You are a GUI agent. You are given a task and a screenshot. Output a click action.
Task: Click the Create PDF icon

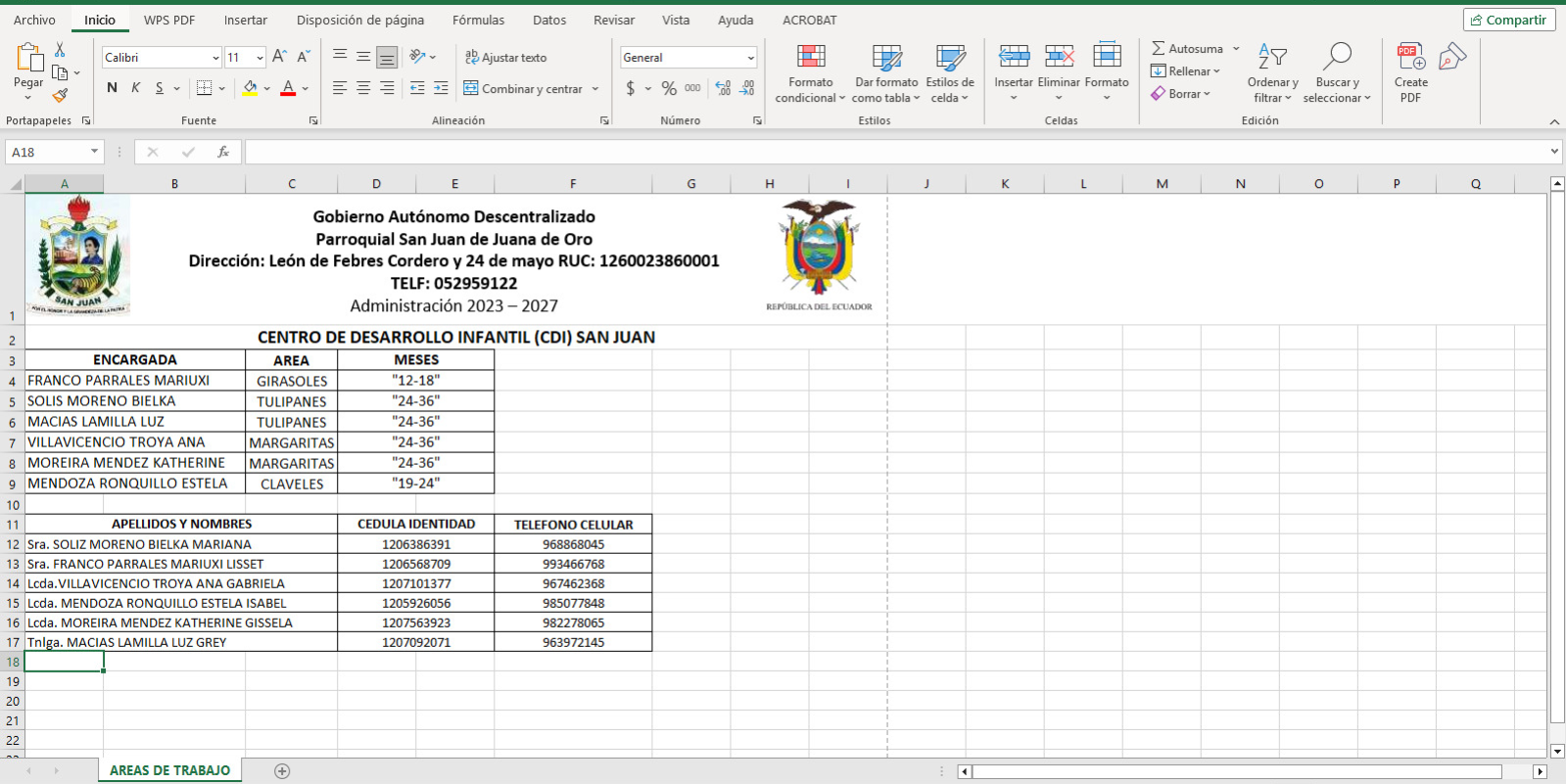[x=1410, y=73]
